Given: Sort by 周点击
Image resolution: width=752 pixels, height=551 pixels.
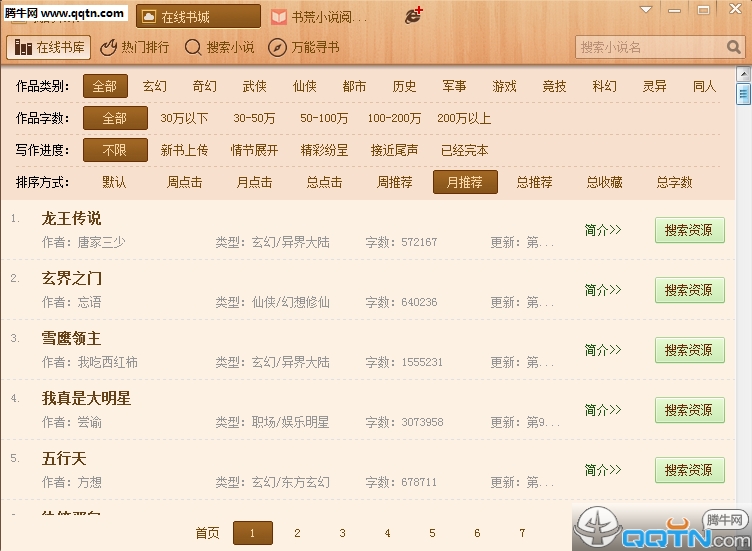Looking at the screenshot, I should tap(184, 182).
